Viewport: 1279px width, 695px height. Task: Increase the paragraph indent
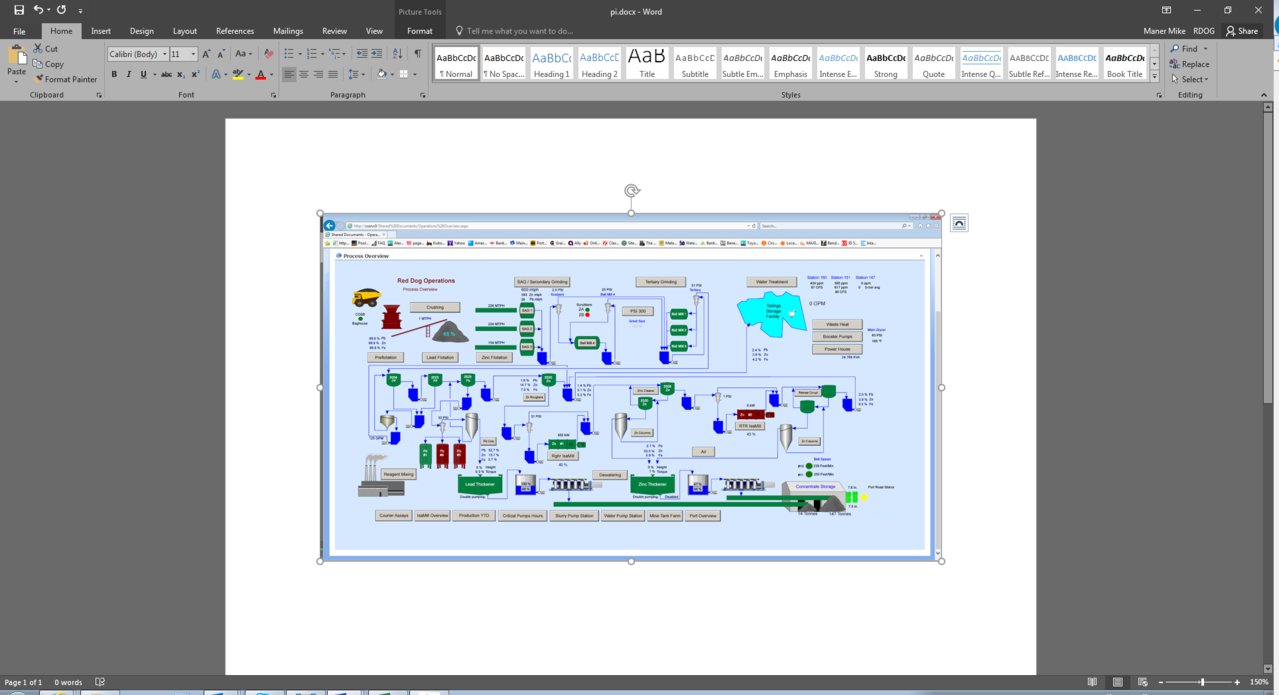point(379,54)
